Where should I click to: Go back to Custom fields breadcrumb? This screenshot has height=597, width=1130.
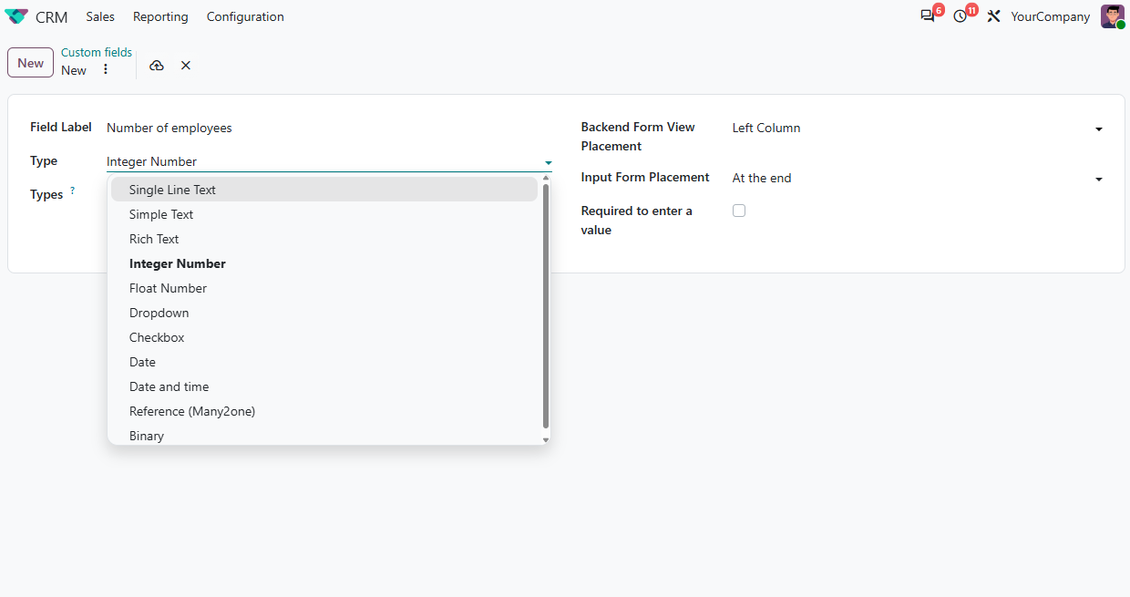coord(97,52)
